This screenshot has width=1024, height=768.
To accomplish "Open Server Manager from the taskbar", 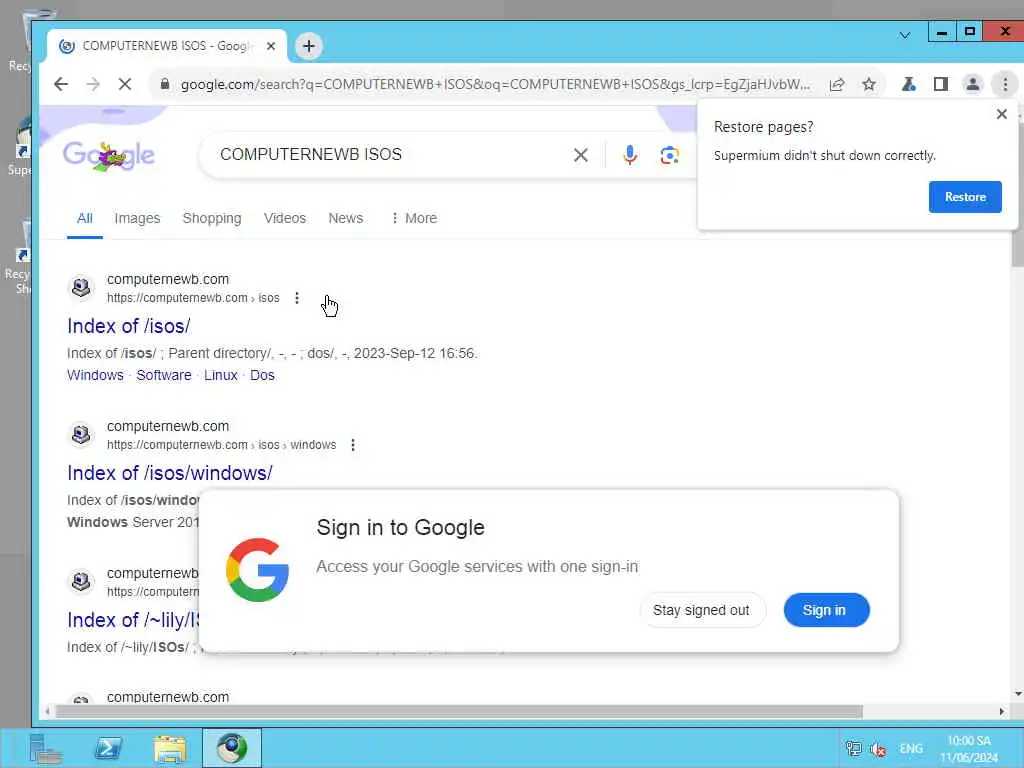I will tap(45, 748).
